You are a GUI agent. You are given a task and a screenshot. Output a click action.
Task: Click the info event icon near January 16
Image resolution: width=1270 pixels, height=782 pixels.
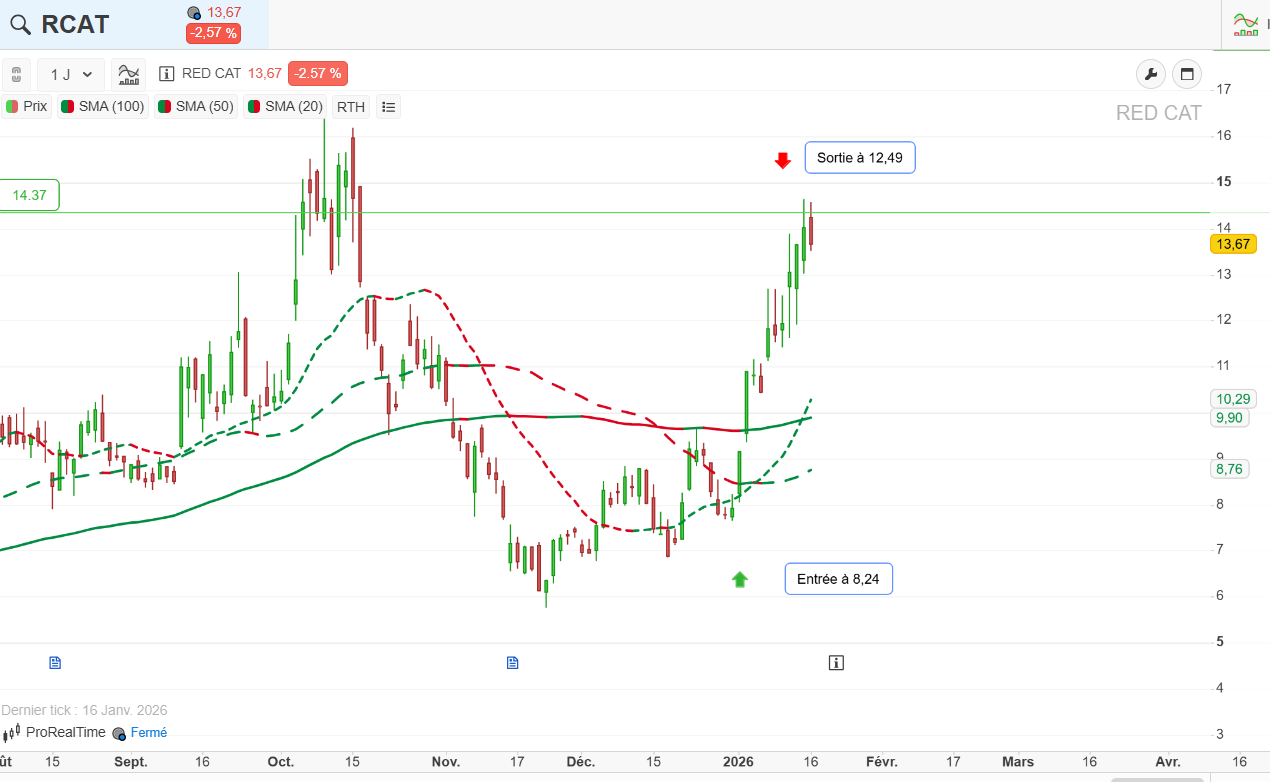tap(836, 662)
